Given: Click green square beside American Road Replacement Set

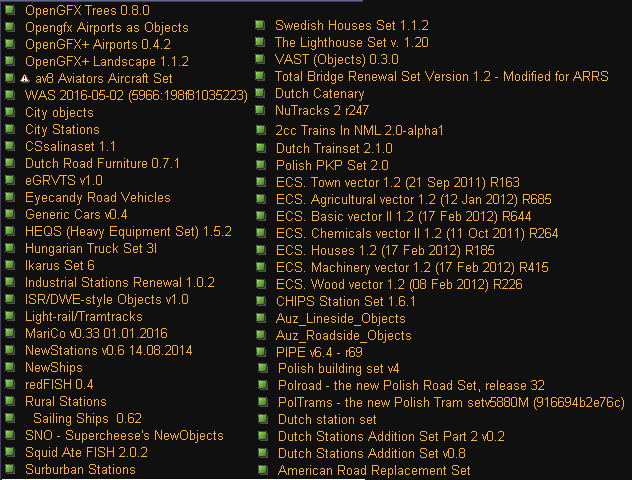Looking at the screenshot, I should click(263, 470).
